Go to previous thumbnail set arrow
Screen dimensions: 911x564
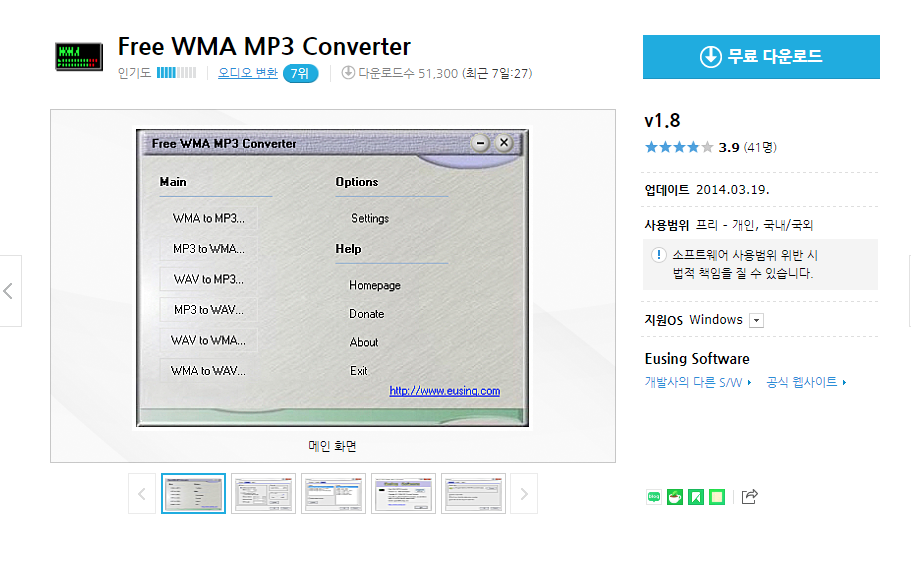[x=142, y=494]
